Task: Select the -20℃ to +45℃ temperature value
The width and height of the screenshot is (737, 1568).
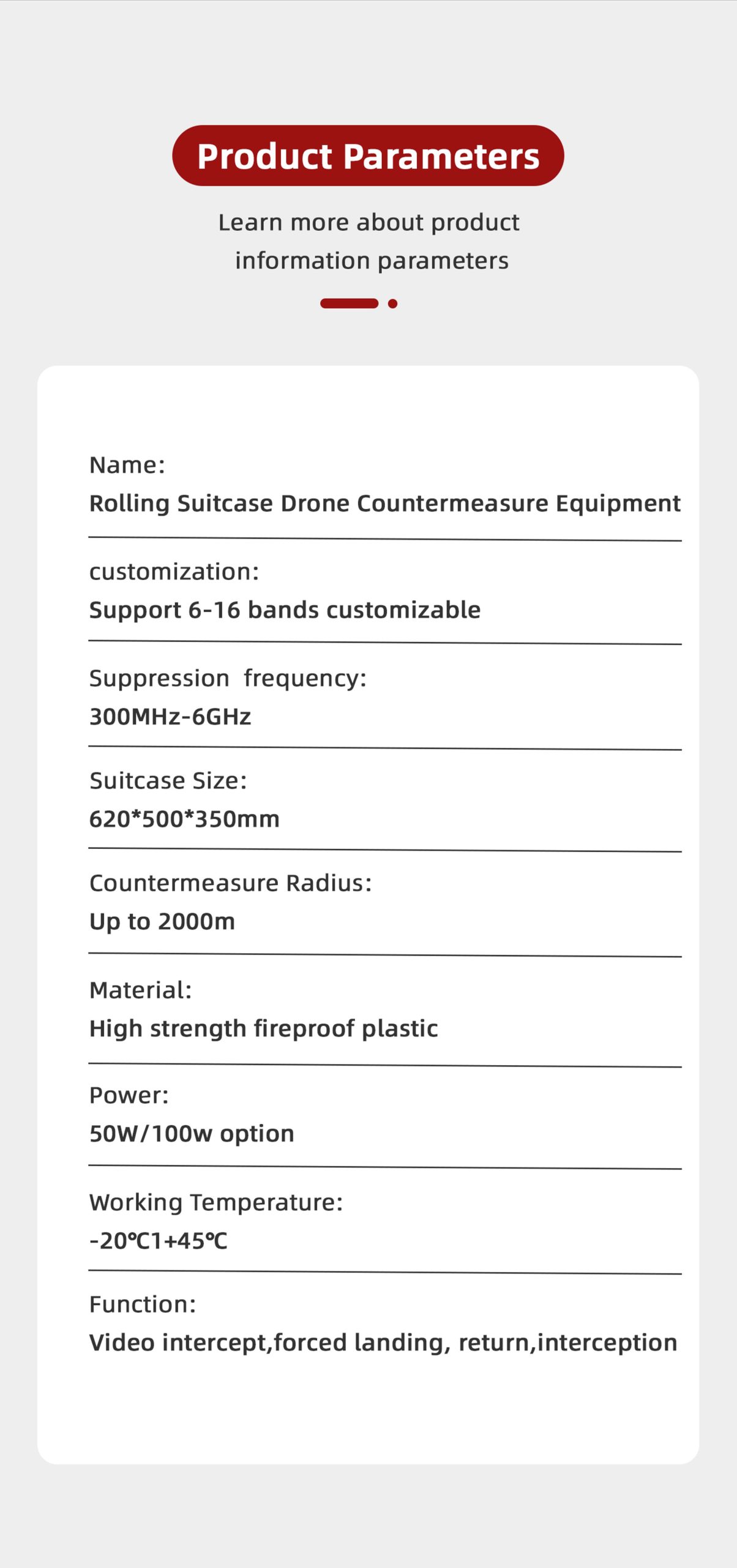Action: click(159, 1241)
